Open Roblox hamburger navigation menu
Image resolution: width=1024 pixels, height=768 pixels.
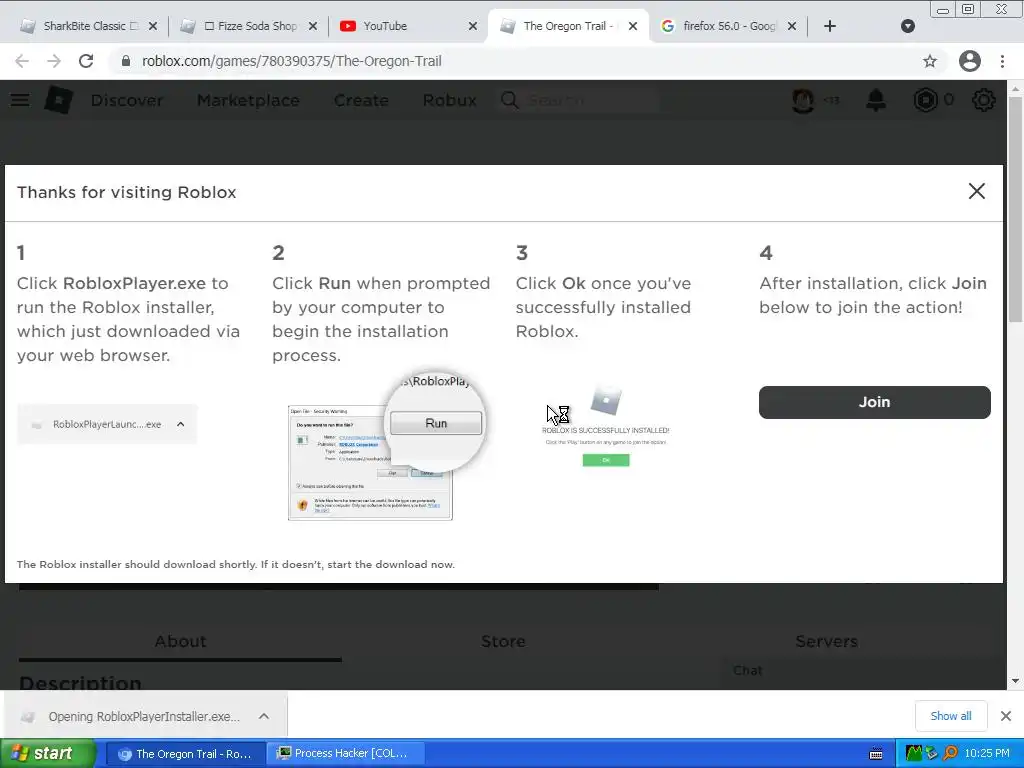20,100
